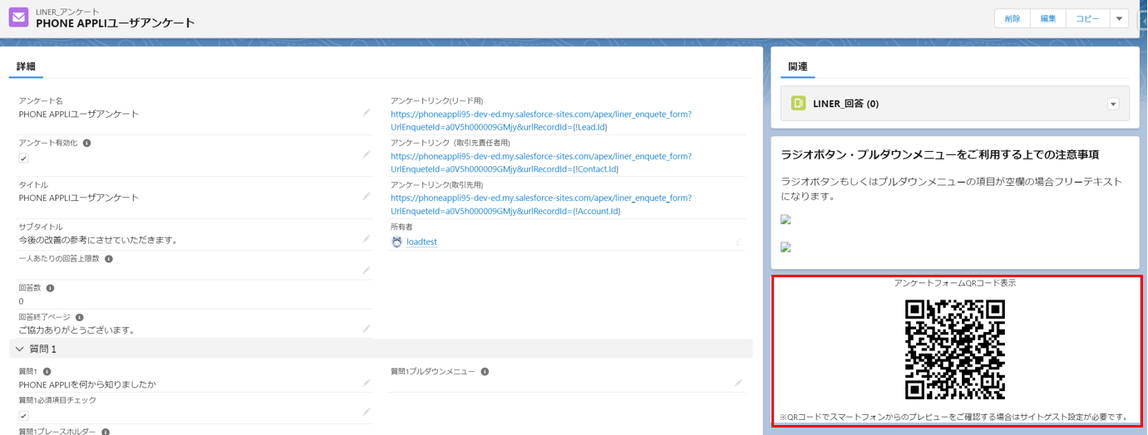Screen dimensions: 1148x435
Task: Open the loadtest owner link
Action: [422, 242]
